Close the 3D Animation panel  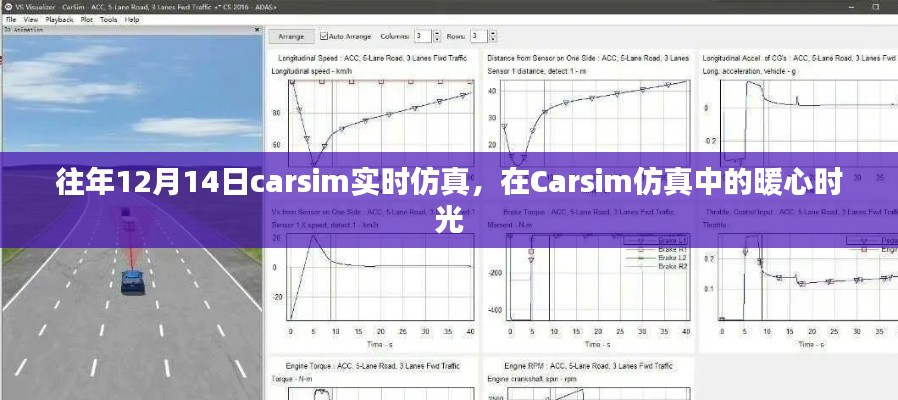256,29
